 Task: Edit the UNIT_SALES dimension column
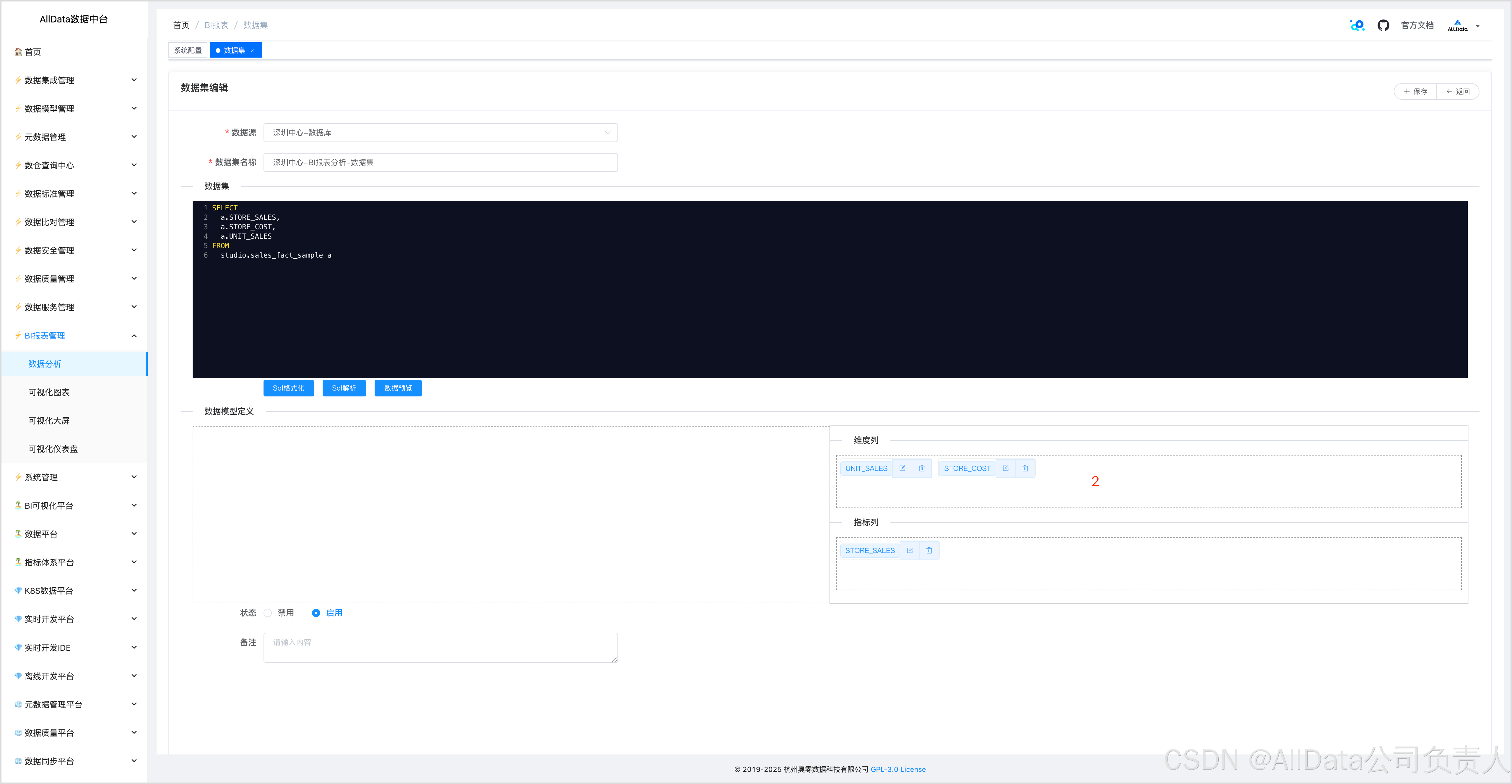point(902,468)
